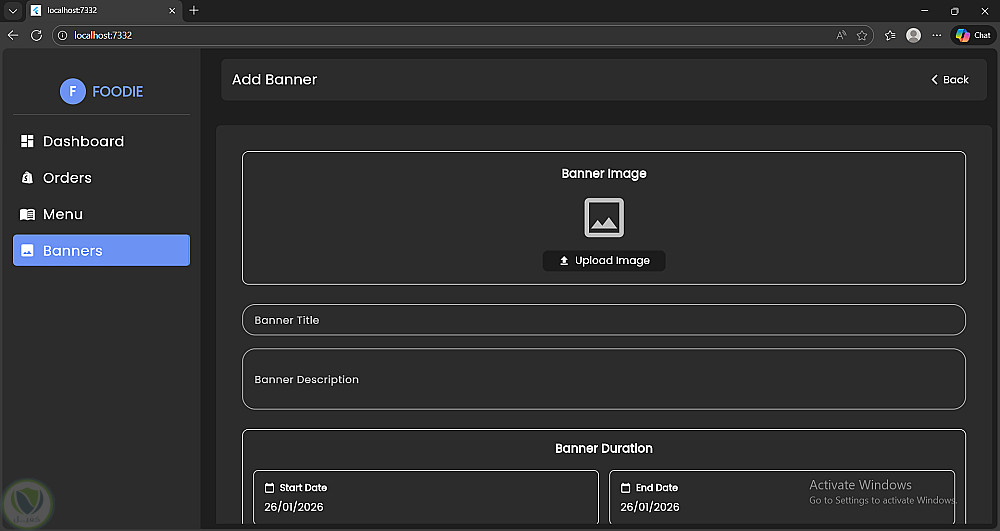
Task: Click into the Banner Description box
Action: point(604,379)
